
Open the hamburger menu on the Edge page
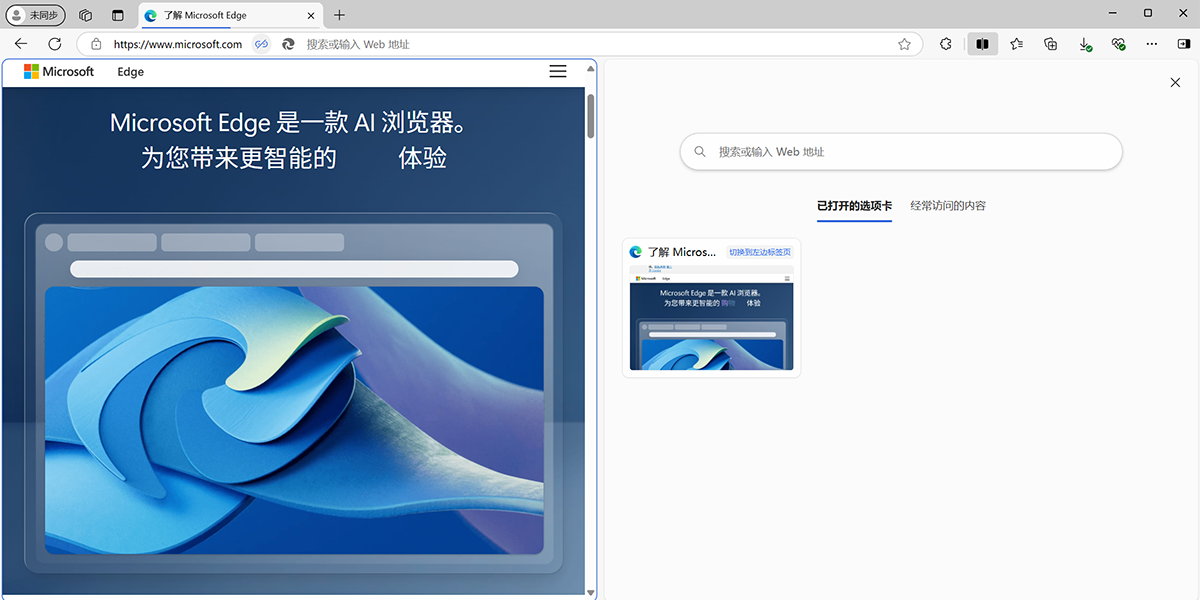point(558,71)
